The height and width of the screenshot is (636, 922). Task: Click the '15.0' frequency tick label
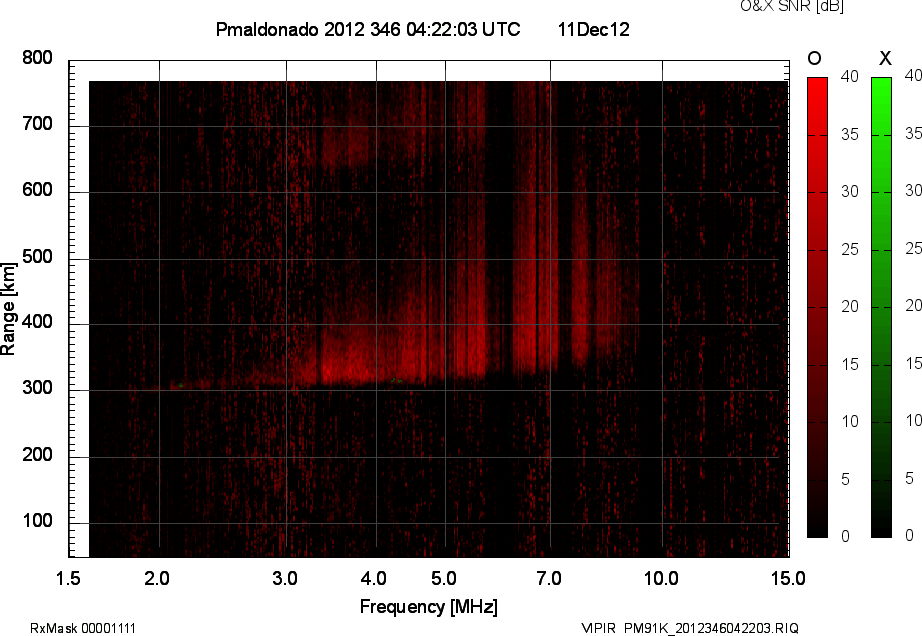point(788,578)
